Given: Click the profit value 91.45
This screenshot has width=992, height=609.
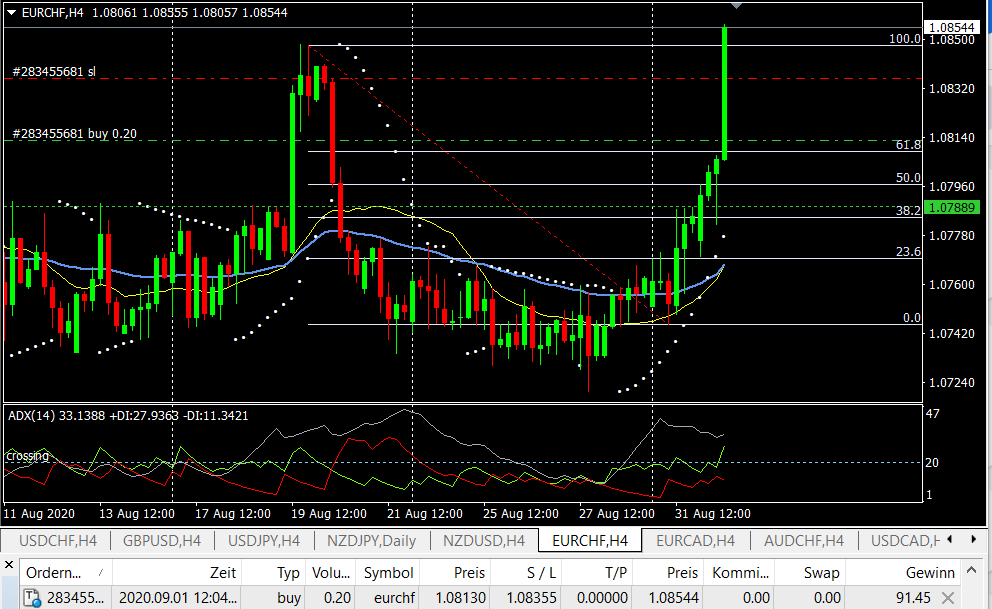Looking at the screenshot, I should [913, 598].
